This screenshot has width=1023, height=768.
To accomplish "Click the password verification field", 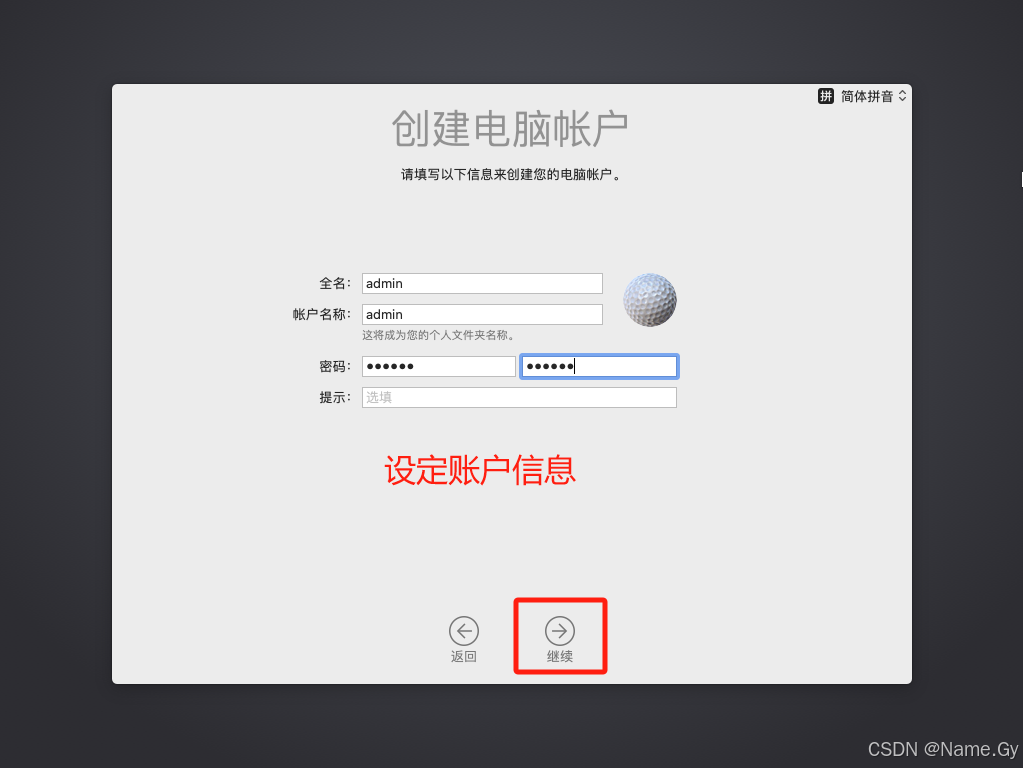I will [x=599, y=366].
